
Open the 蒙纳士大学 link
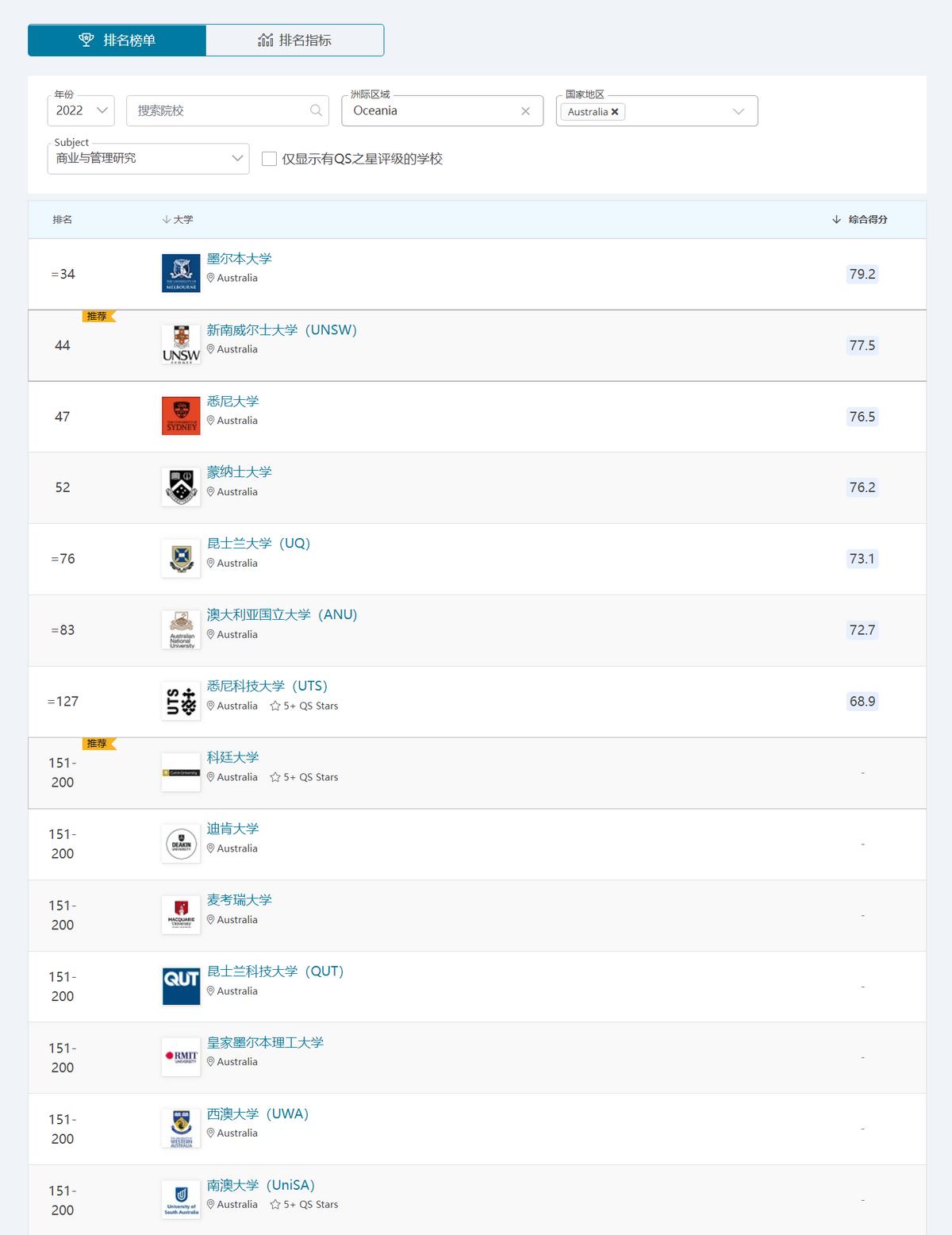(239, 471)
